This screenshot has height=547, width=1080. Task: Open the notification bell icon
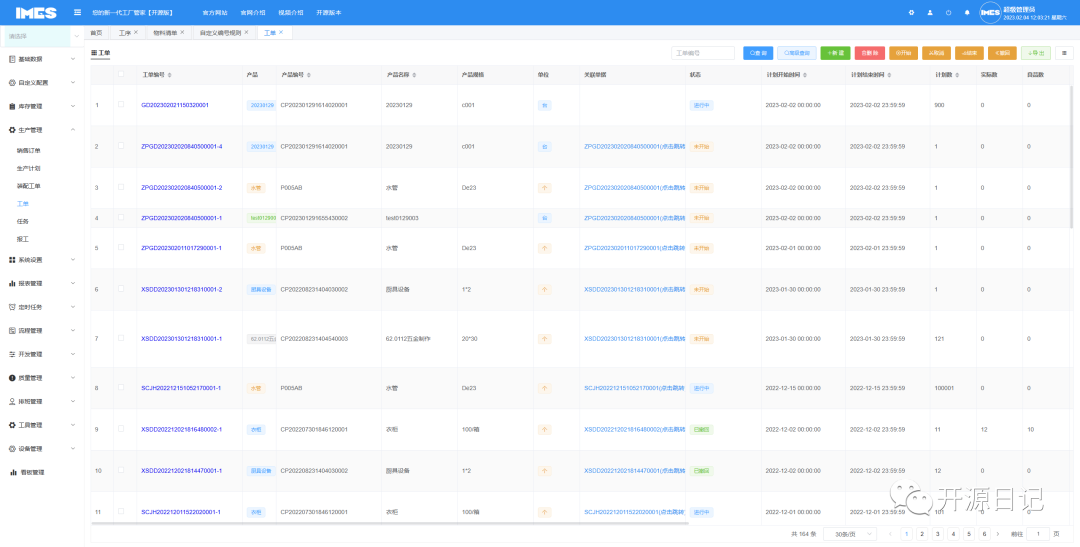967,12
